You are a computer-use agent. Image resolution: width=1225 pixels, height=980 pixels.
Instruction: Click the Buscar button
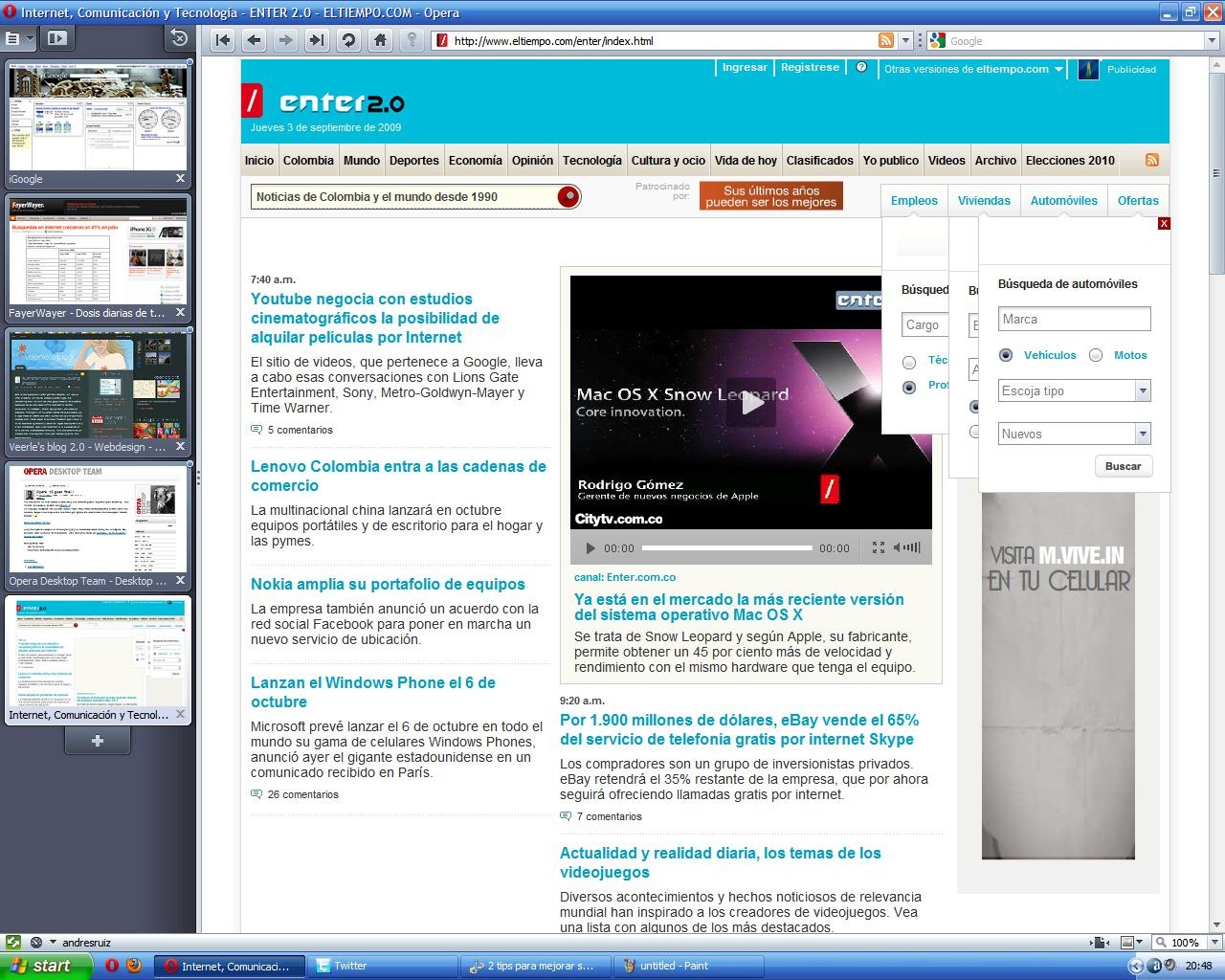click(1123, 466)
